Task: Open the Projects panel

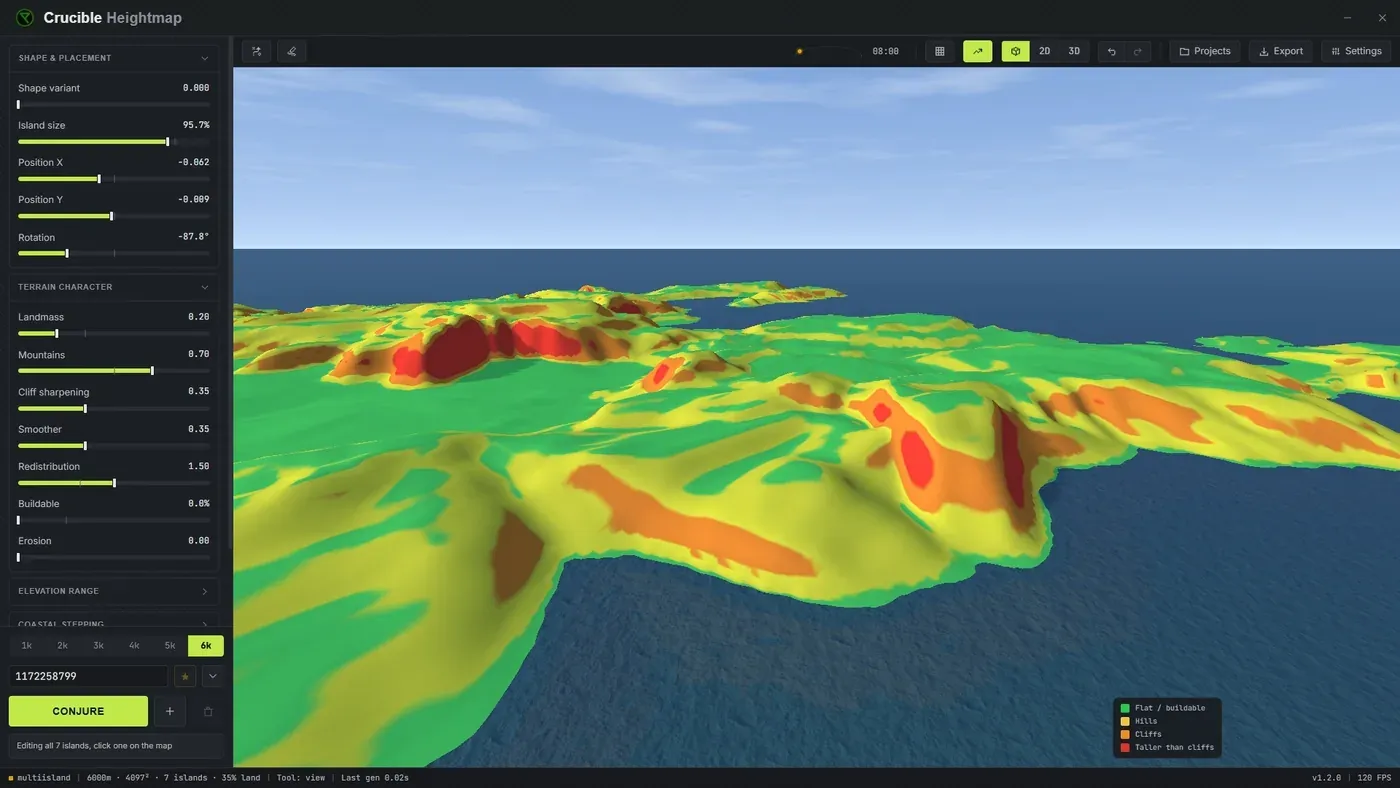Action: (1205, 51)
